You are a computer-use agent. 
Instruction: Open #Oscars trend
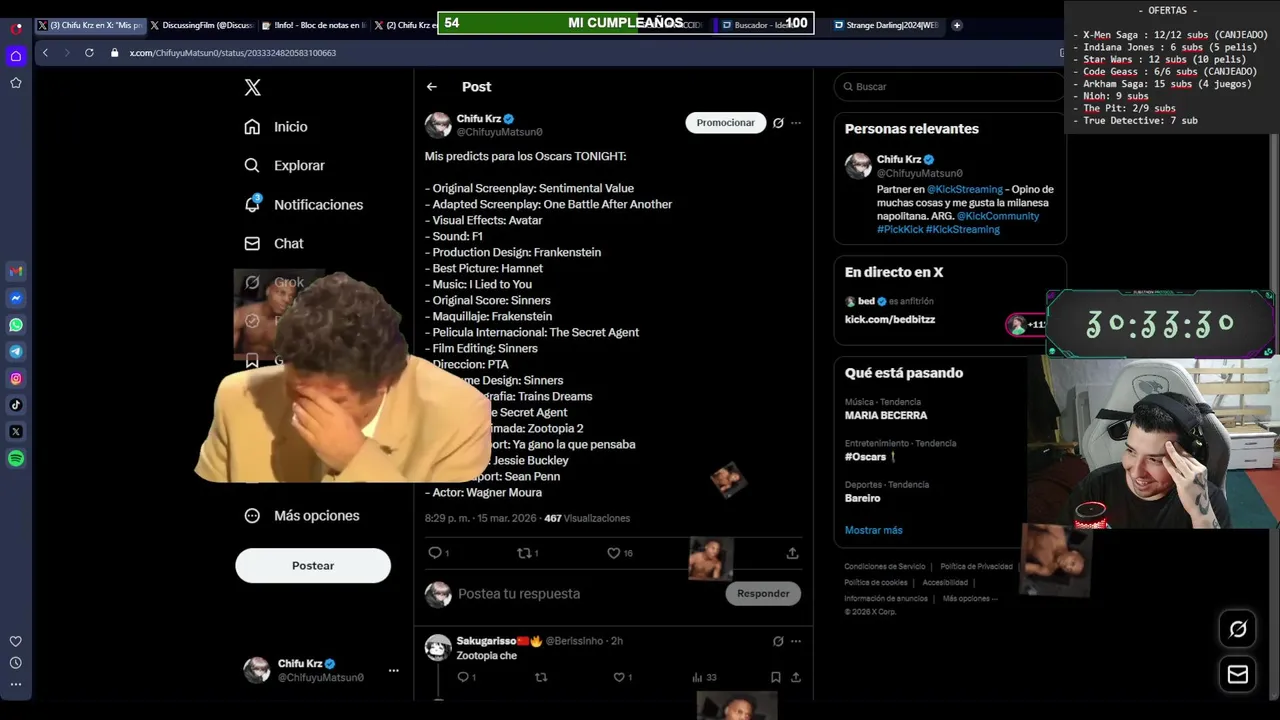(871, 457)
